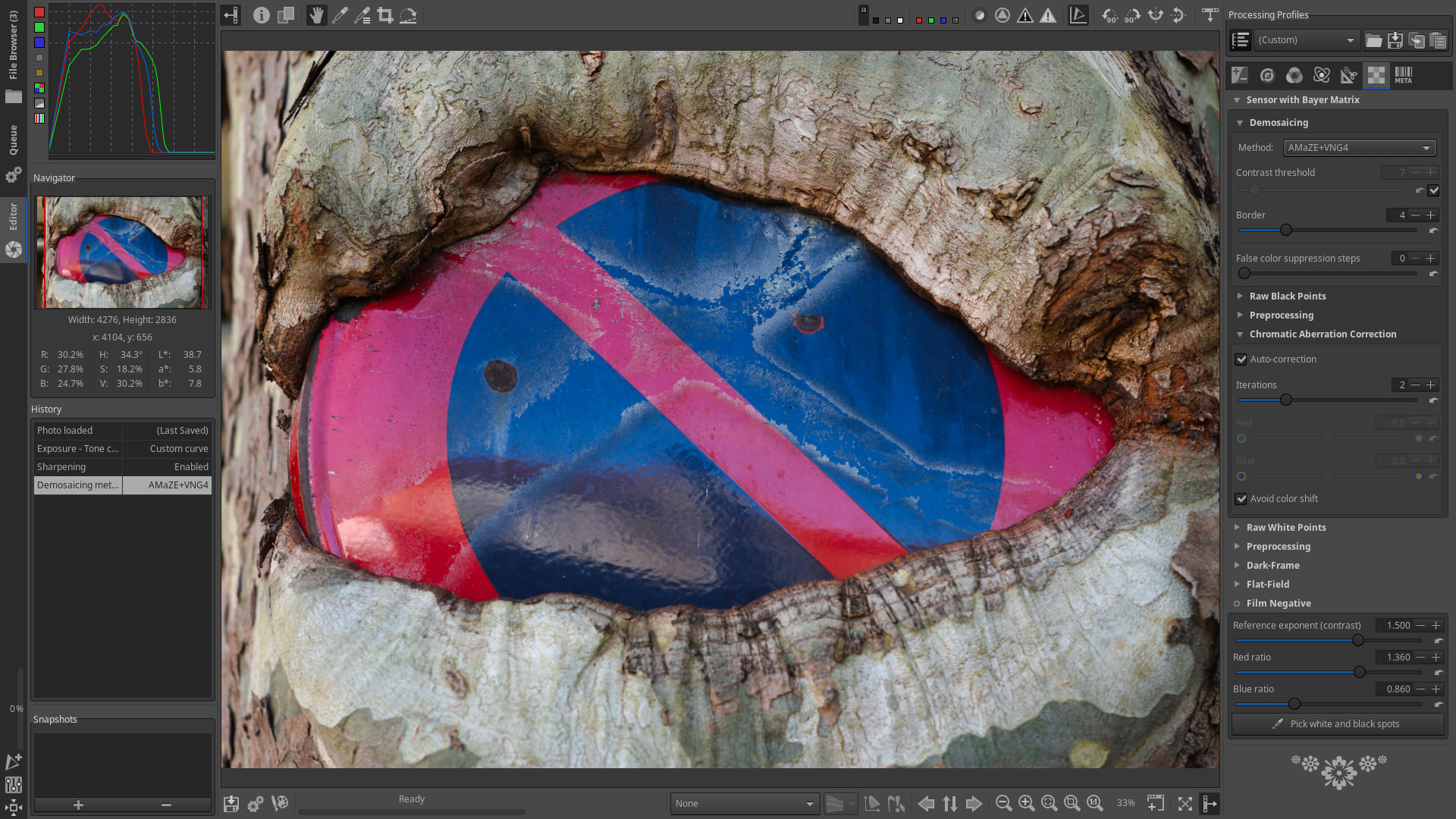Activate the Crop tool

pyautogui.click(x=386, y=14)
